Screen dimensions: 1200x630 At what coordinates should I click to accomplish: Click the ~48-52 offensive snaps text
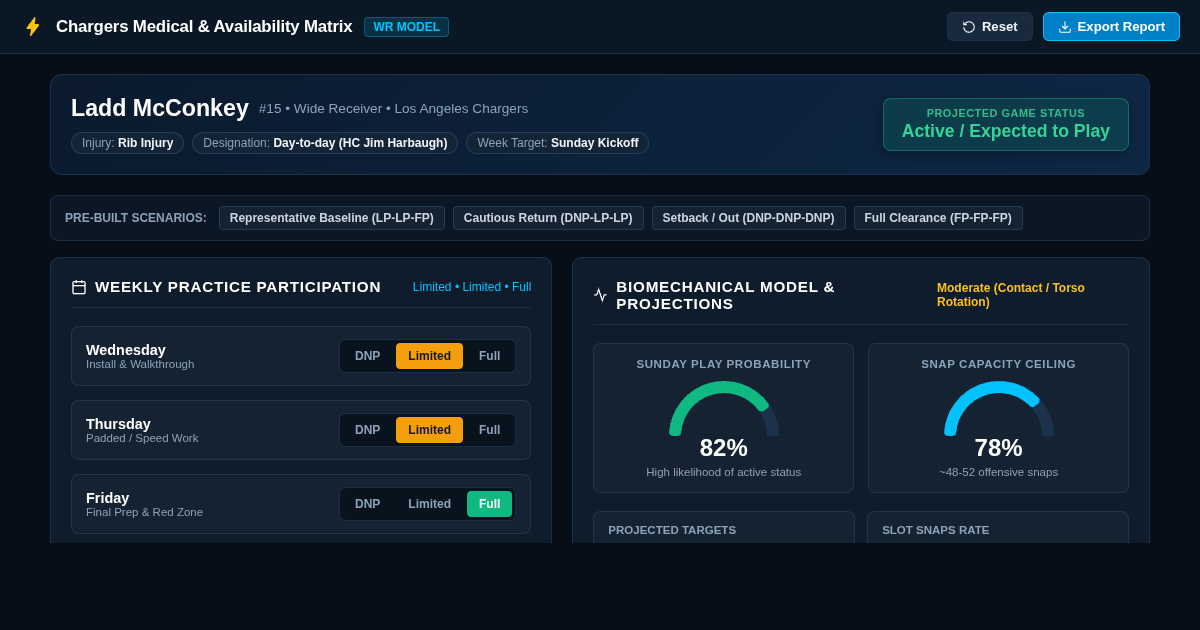pyautogui.click(x=999, y=472)
